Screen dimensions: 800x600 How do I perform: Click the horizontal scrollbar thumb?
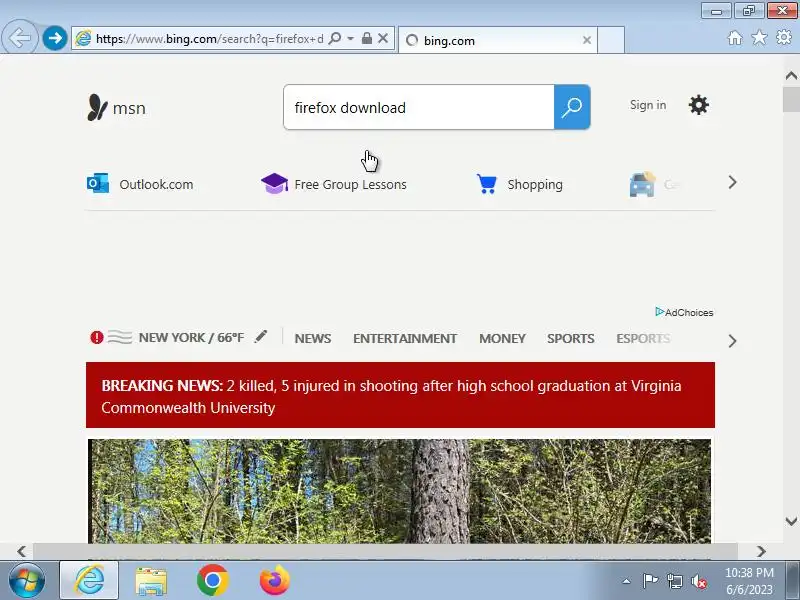[x=385, y=551]
